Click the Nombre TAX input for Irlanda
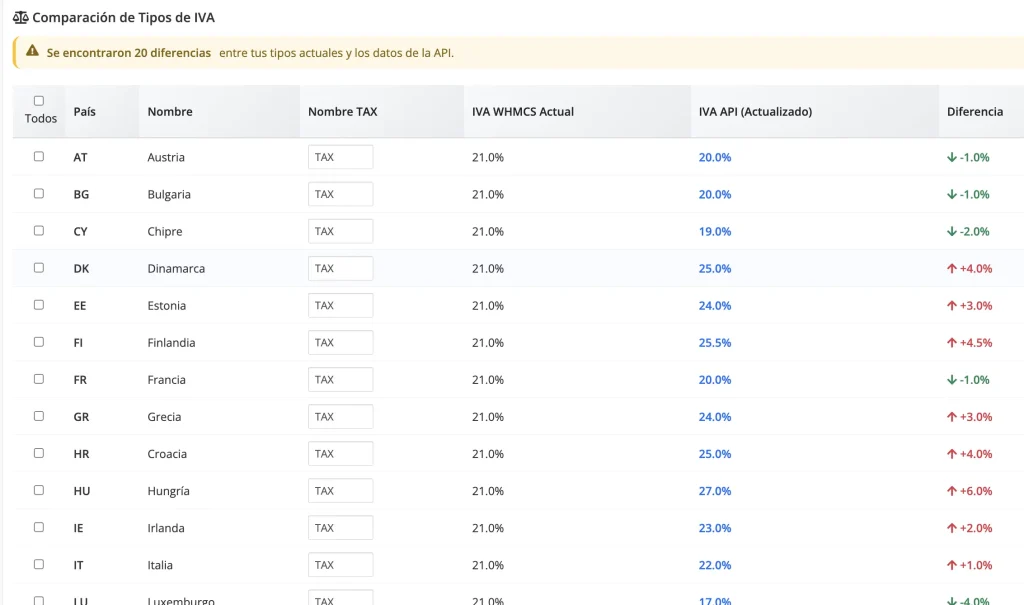The height and width of the screenshot is (605, 1024). pyautogui.click(x=340, y=528)
